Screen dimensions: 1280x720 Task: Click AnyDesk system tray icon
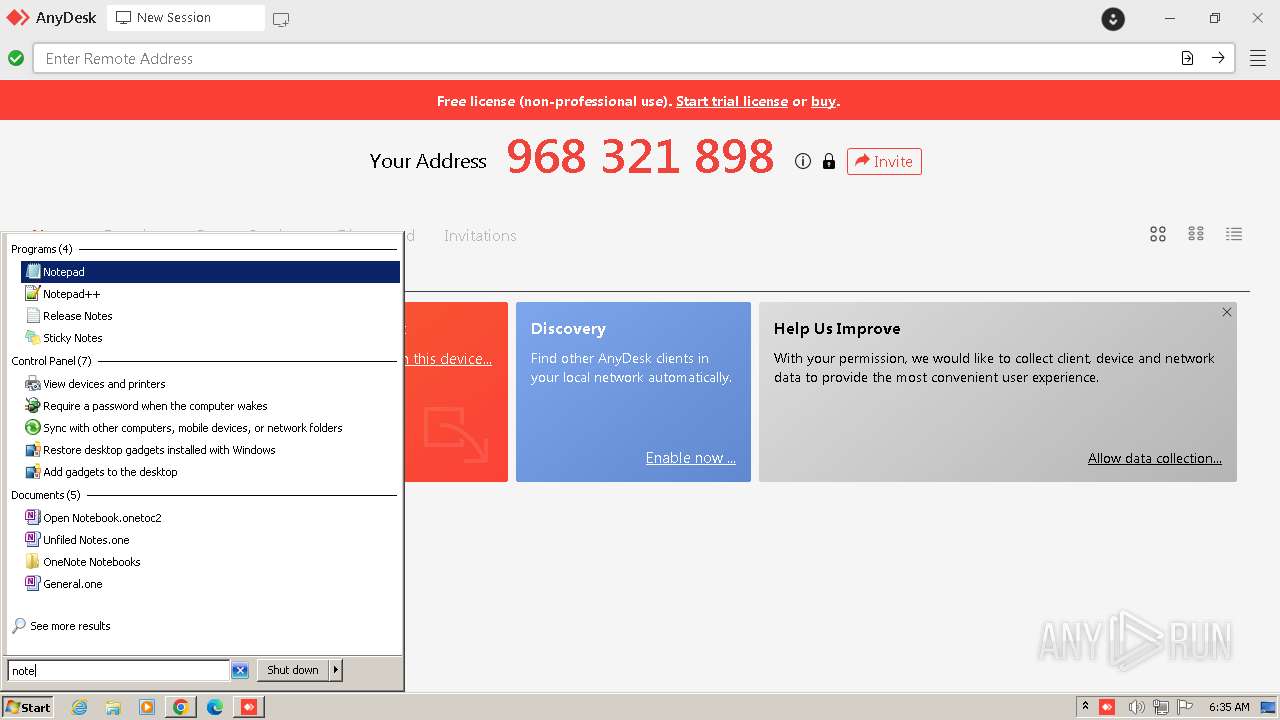click(1107, 707)
